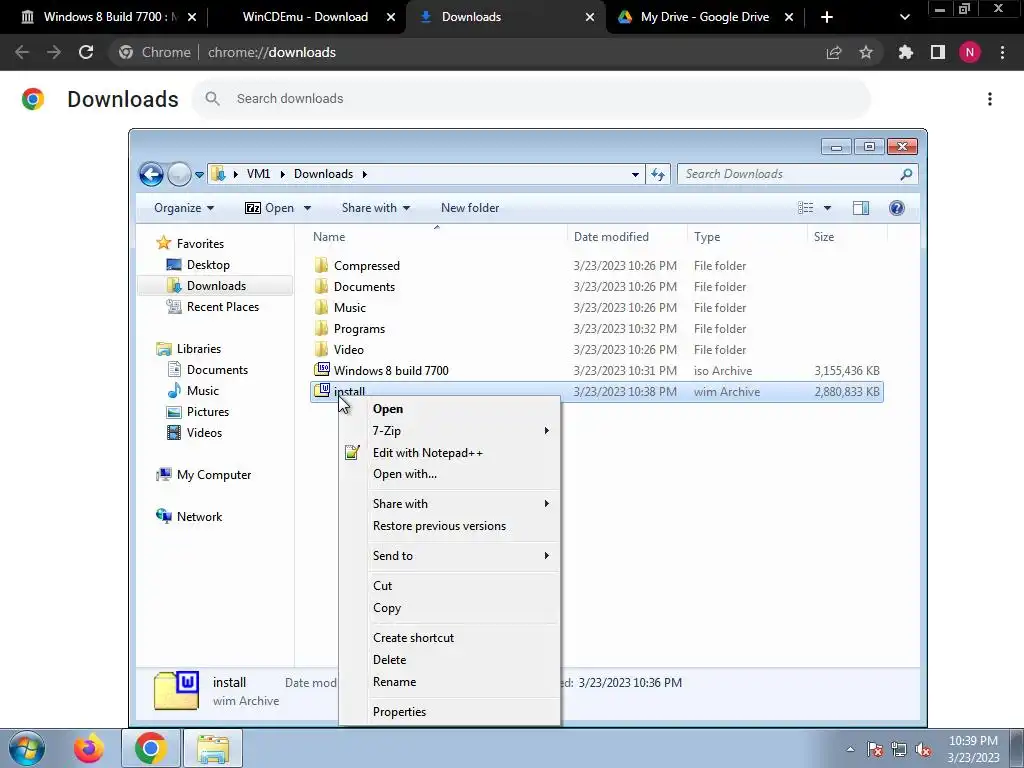Show hidden tray icons arrow
Image resolution: width=1024 pixels, height=768 pixels.
point(850,749)
